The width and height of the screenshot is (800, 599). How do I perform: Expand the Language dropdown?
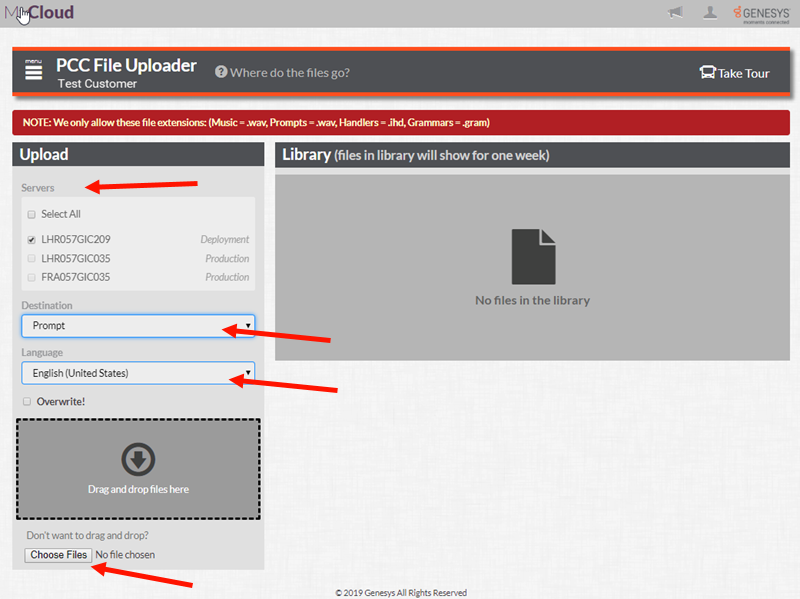pos(138,373)
